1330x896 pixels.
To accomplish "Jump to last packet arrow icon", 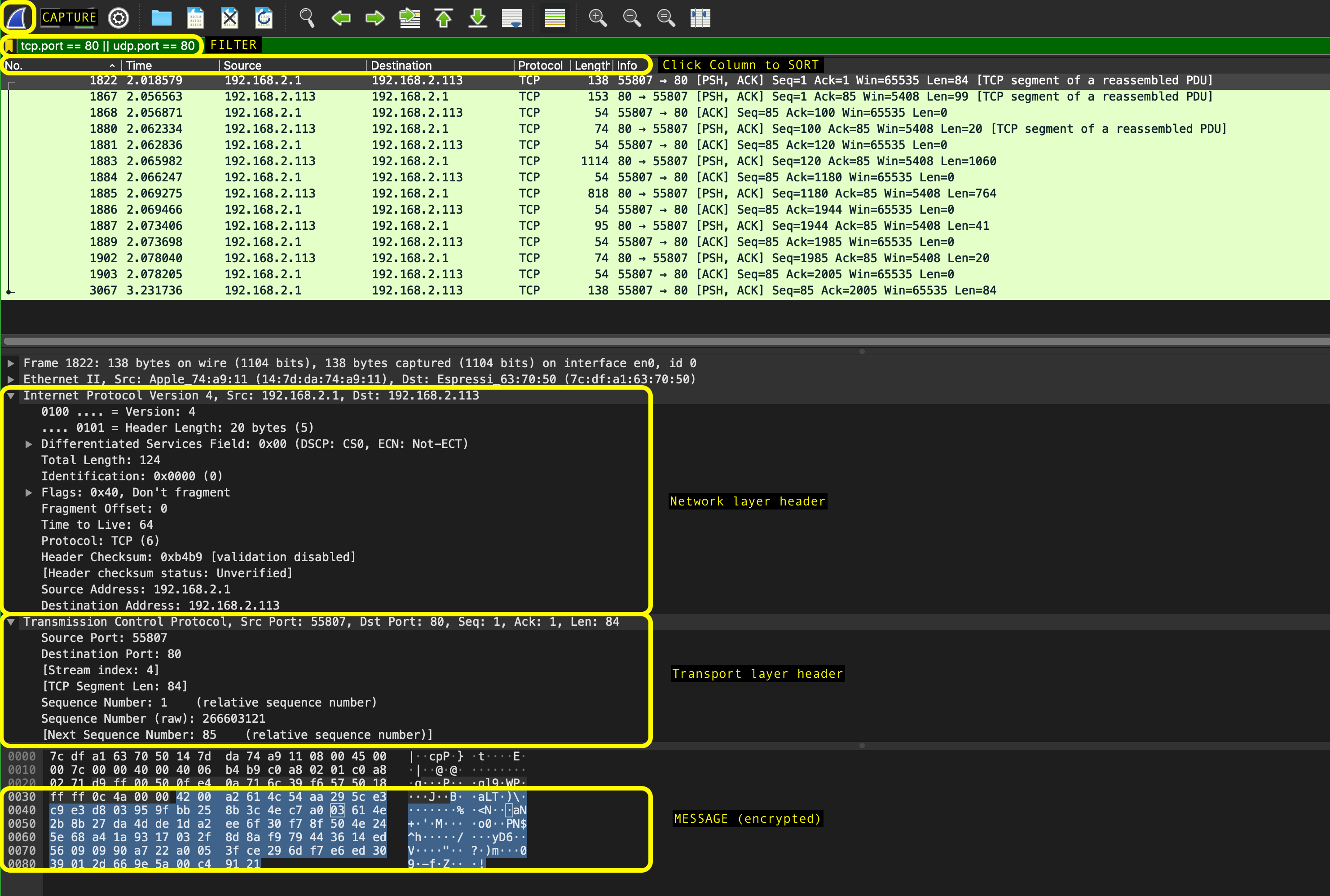I will point(478,18).
